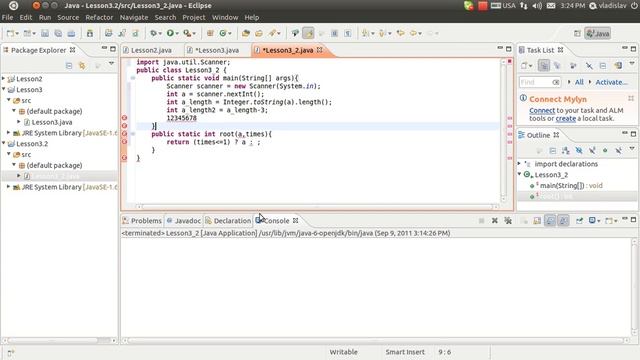Click Collapse All icon in Package Explorer
Screen dimensions: 640x360
pyautogui.click(x=69, y=66)
